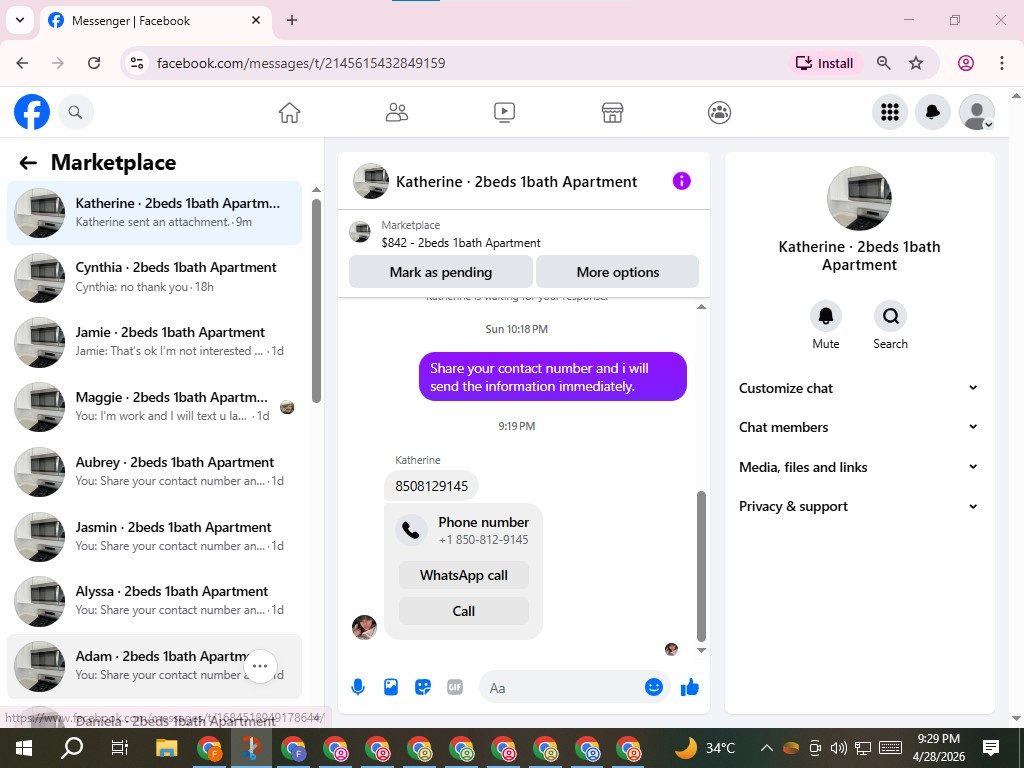The height and width of the screenshot is (768, 1024).
Task: Open the Facebook search icon
Action: pyautogui.click(x=76, y=112)
